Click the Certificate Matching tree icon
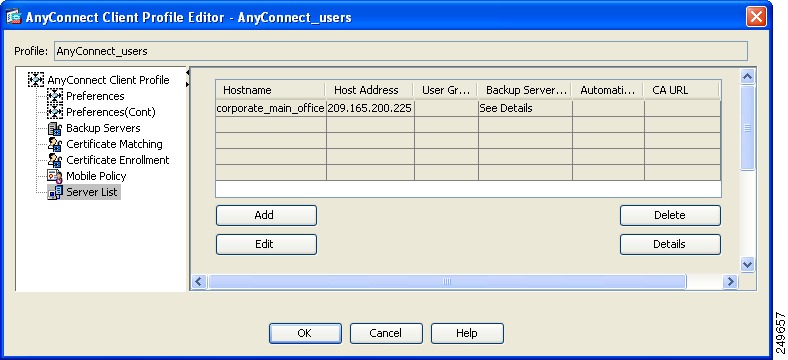This screenshot has height=360, width=788. point(55,144)
